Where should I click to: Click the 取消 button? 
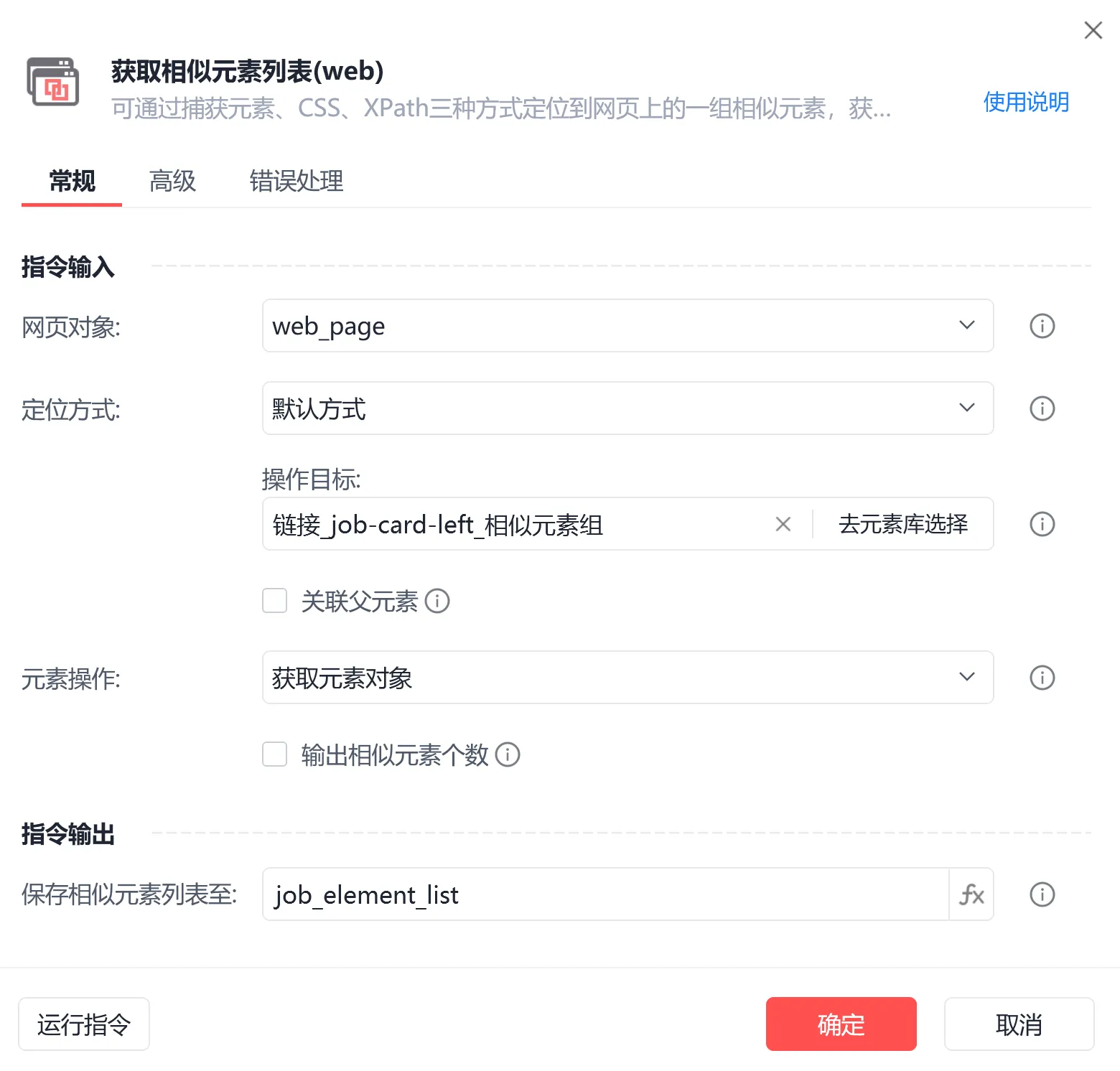(x=1019, y=1024)
